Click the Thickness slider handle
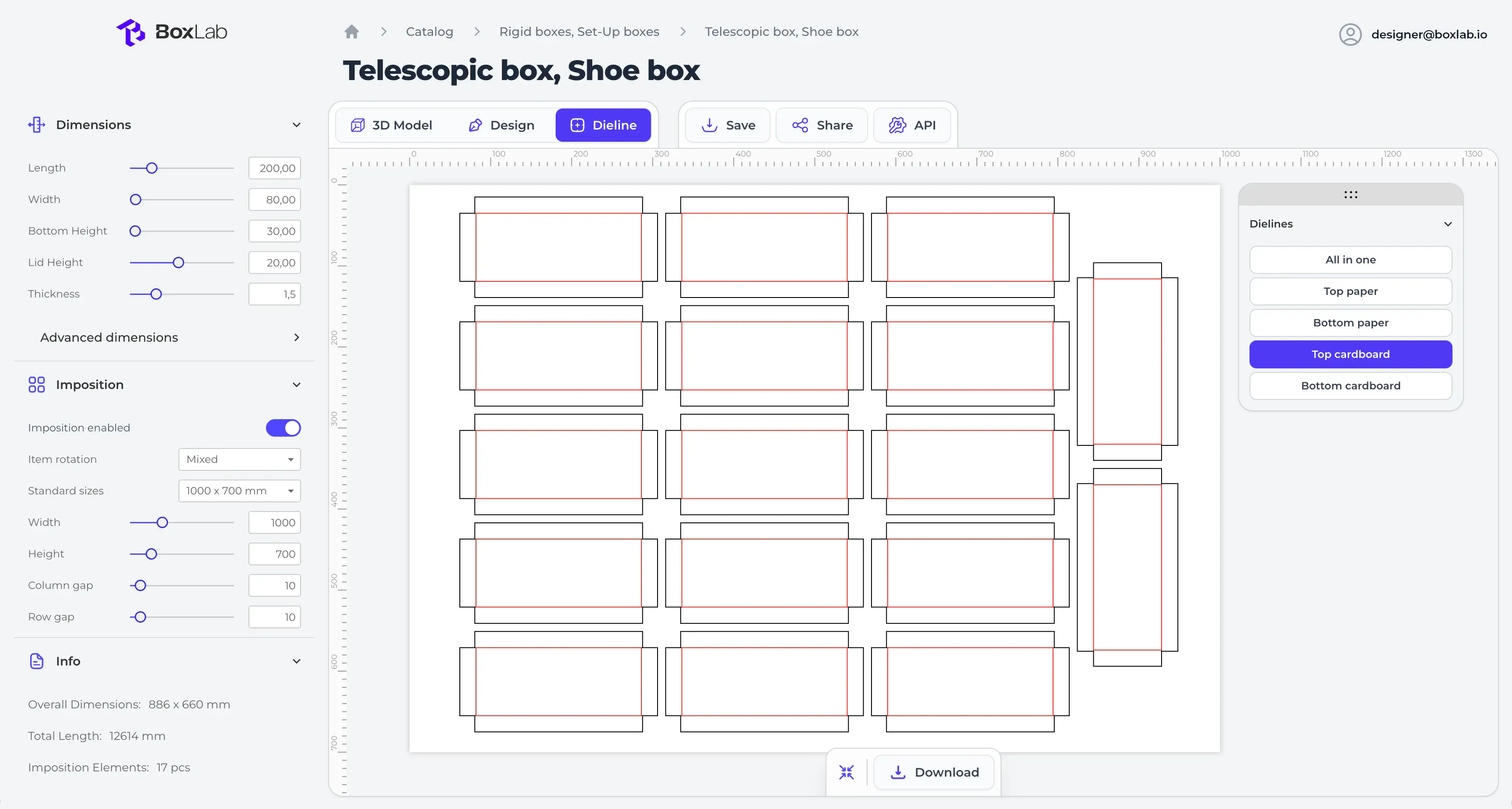This screenshot has width=1512, height=809. tap(156, 294)
